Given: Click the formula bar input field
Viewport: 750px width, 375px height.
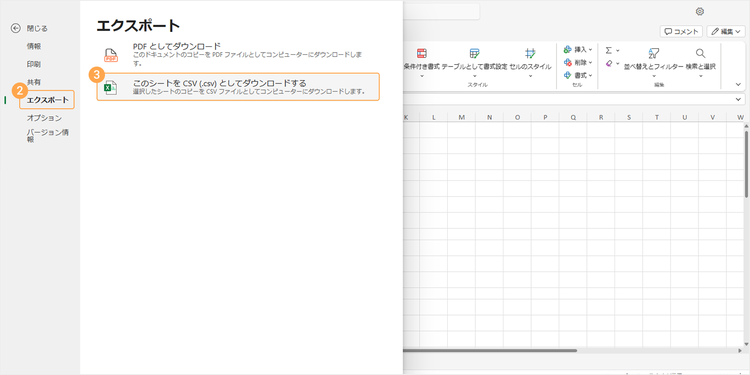Looking at the screenshot, I should tap(569, 99).
